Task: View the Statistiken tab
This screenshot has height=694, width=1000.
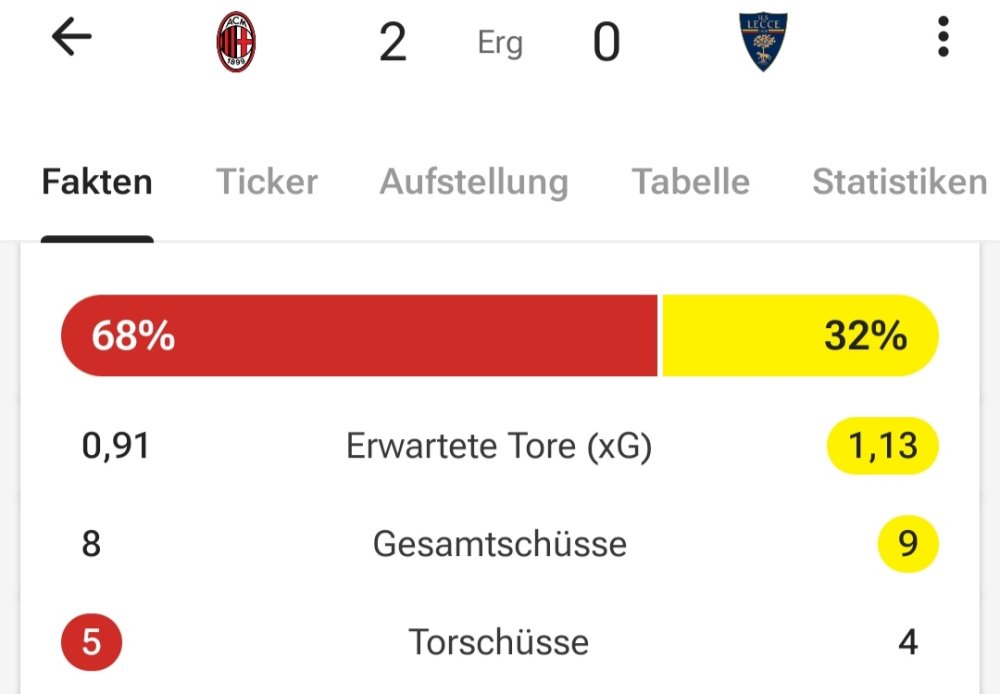Action: coord(899,182)
